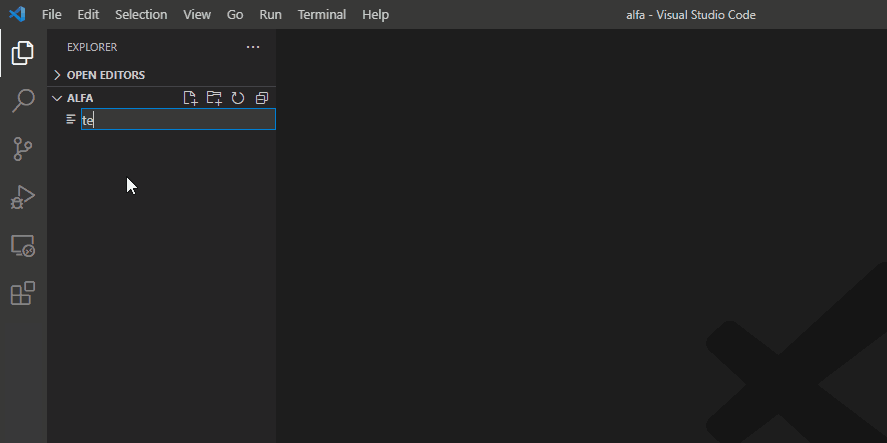This screenshot has height=443, width=887.
Task: Collapse all folders in Explorer
Action: (262, 98)
